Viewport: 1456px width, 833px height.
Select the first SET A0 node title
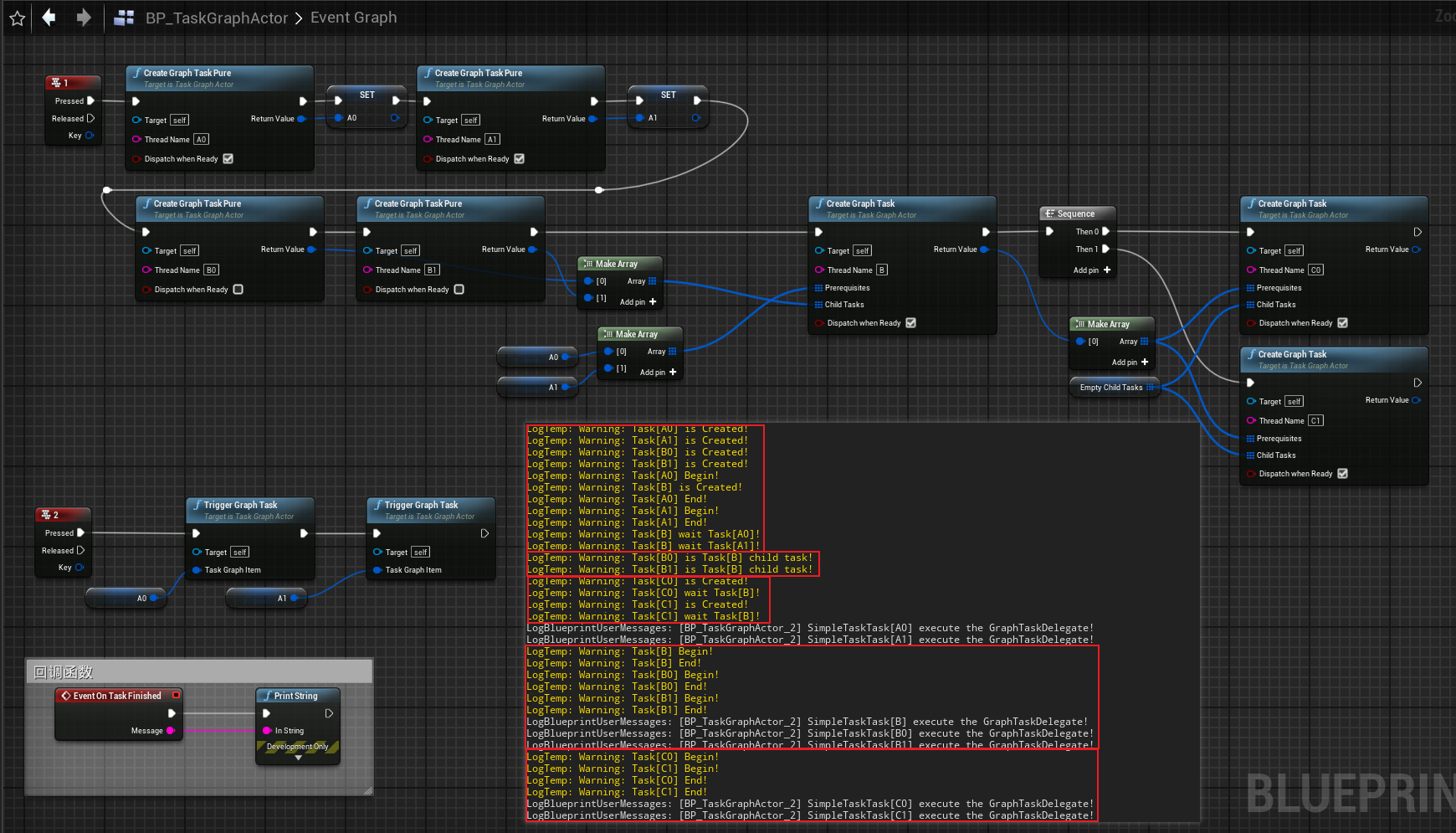click(367, 95)
